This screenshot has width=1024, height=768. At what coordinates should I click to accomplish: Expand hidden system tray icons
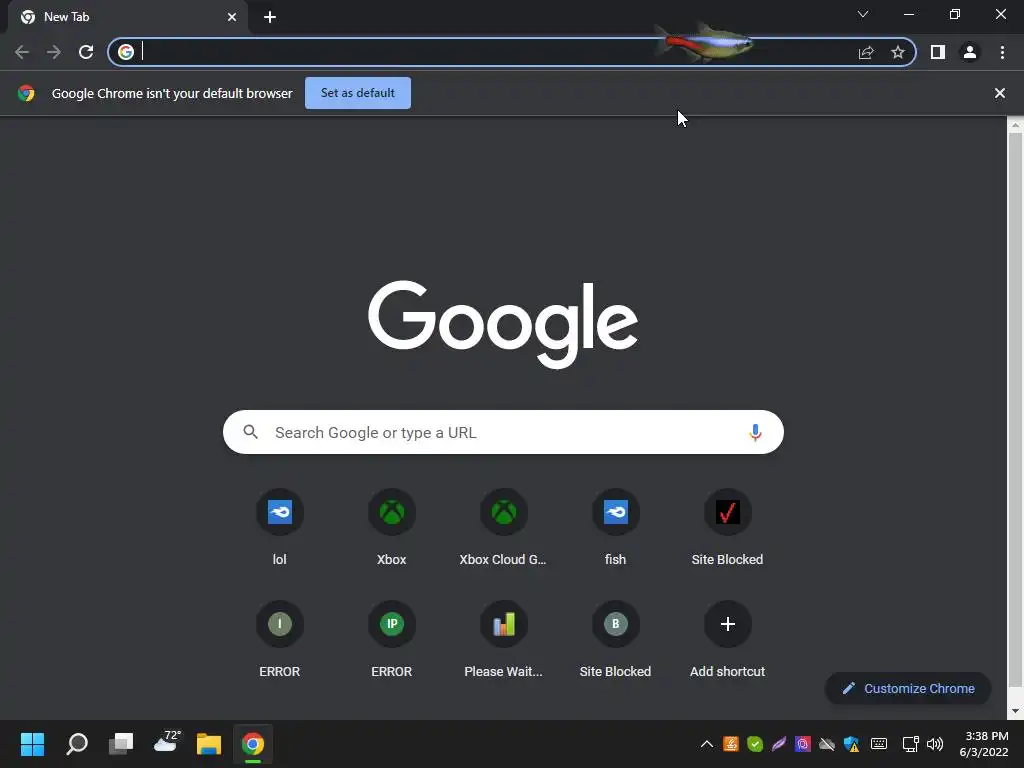pos(707,744)
